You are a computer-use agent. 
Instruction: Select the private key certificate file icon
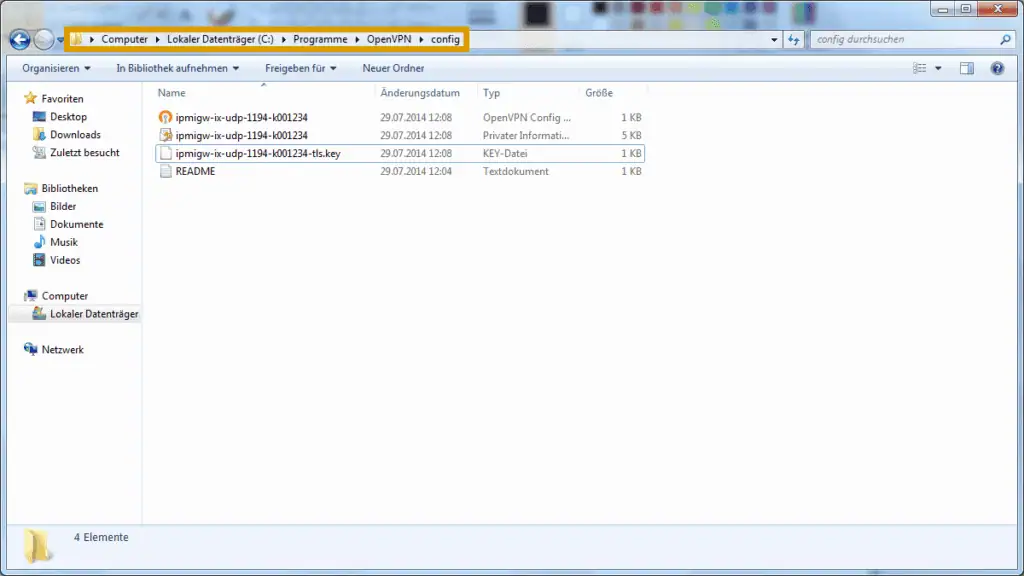coord(166,135)
